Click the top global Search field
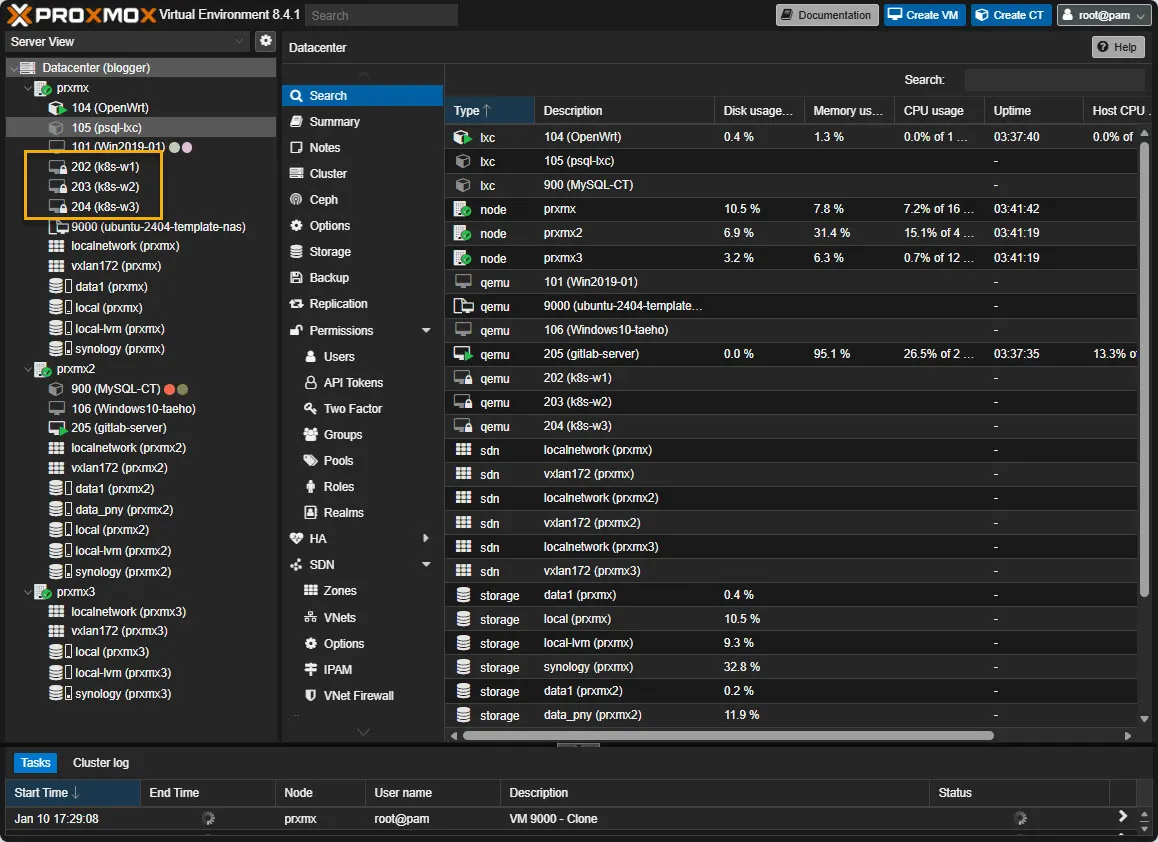Viewport: 1158px width, 842px height. [x=381, y=16]
